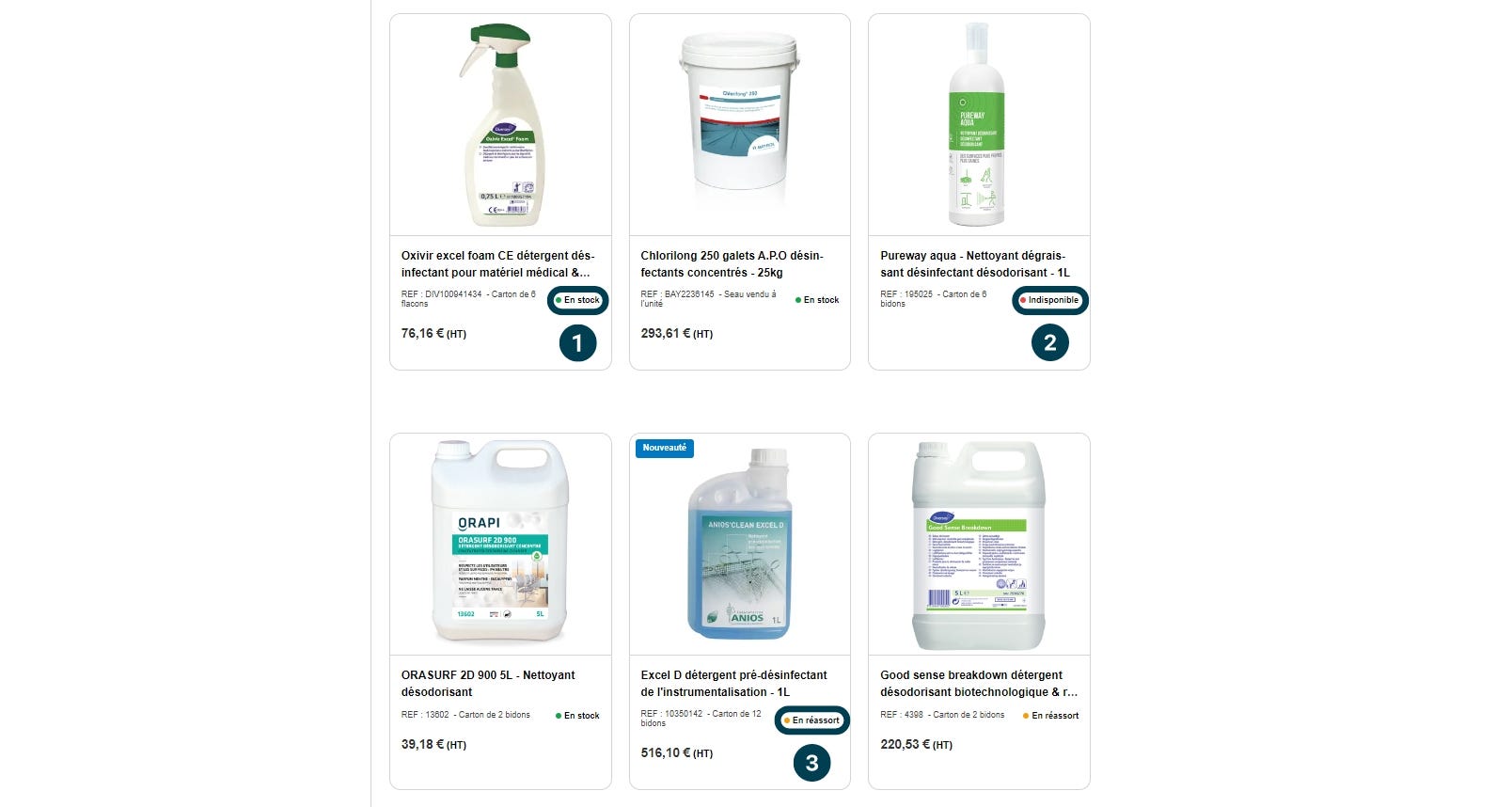Click the number 2 annotation badge
The height and width of the screenshot is (807, 1512).
pyautogui.click(x=1049, y=343)
